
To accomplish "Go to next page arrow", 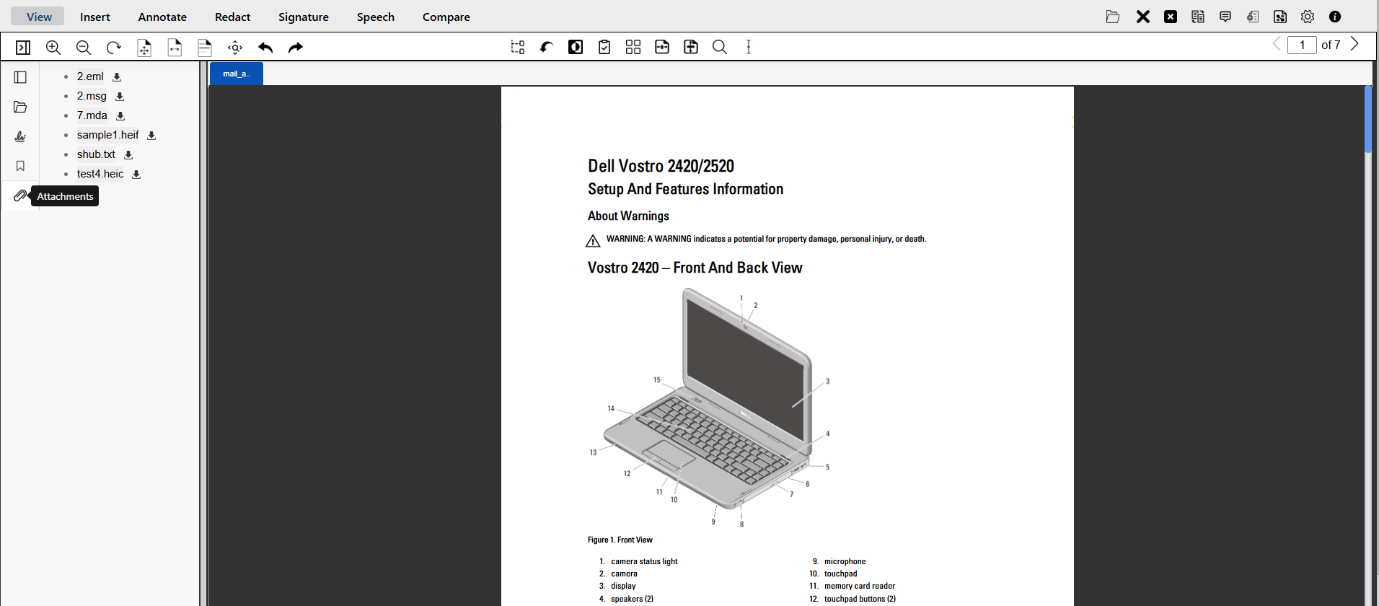I will click(x=1355, y=44).
